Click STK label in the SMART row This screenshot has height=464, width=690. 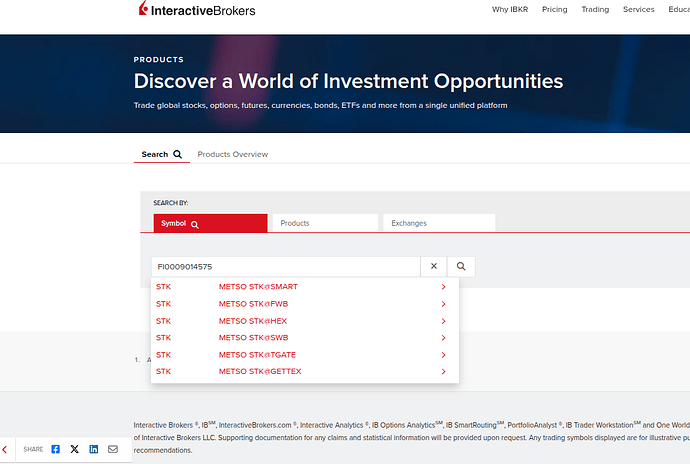point(163,287)
